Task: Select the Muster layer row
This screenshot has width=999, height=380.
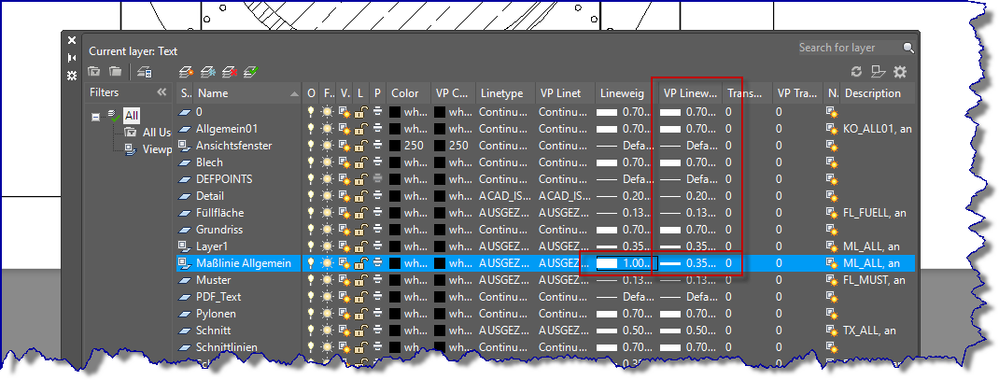Action: 545,280
